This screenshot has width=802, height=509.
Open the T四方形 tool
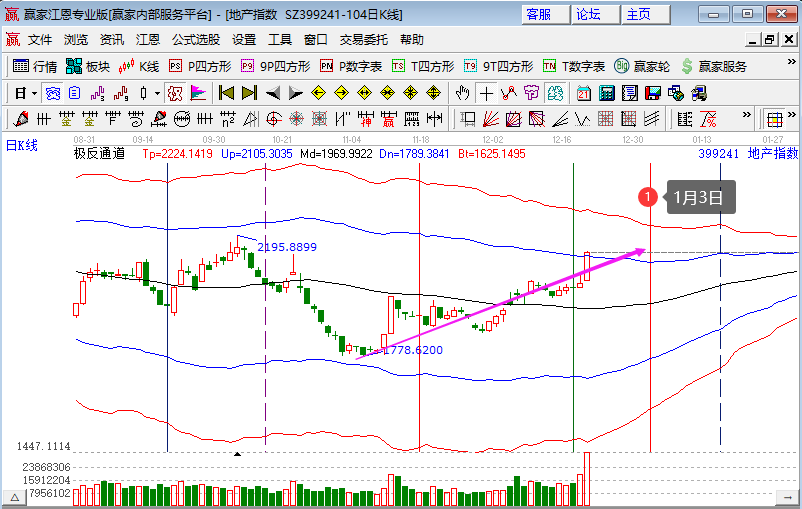[423, 66]
